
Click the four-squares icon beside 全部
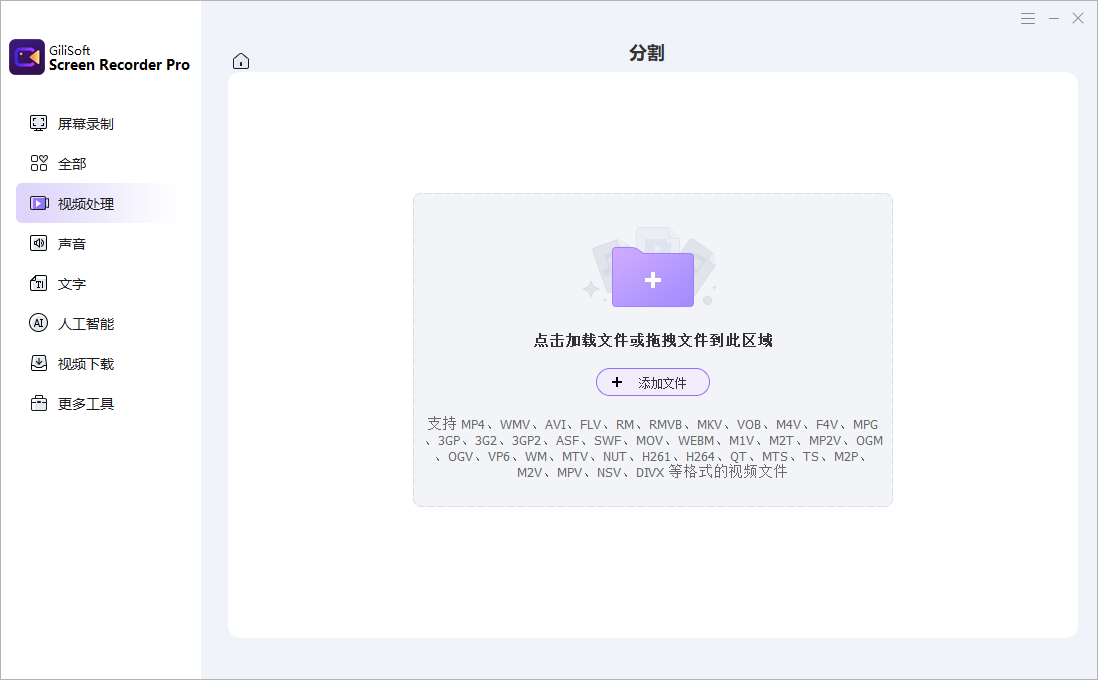coord(39,163)
